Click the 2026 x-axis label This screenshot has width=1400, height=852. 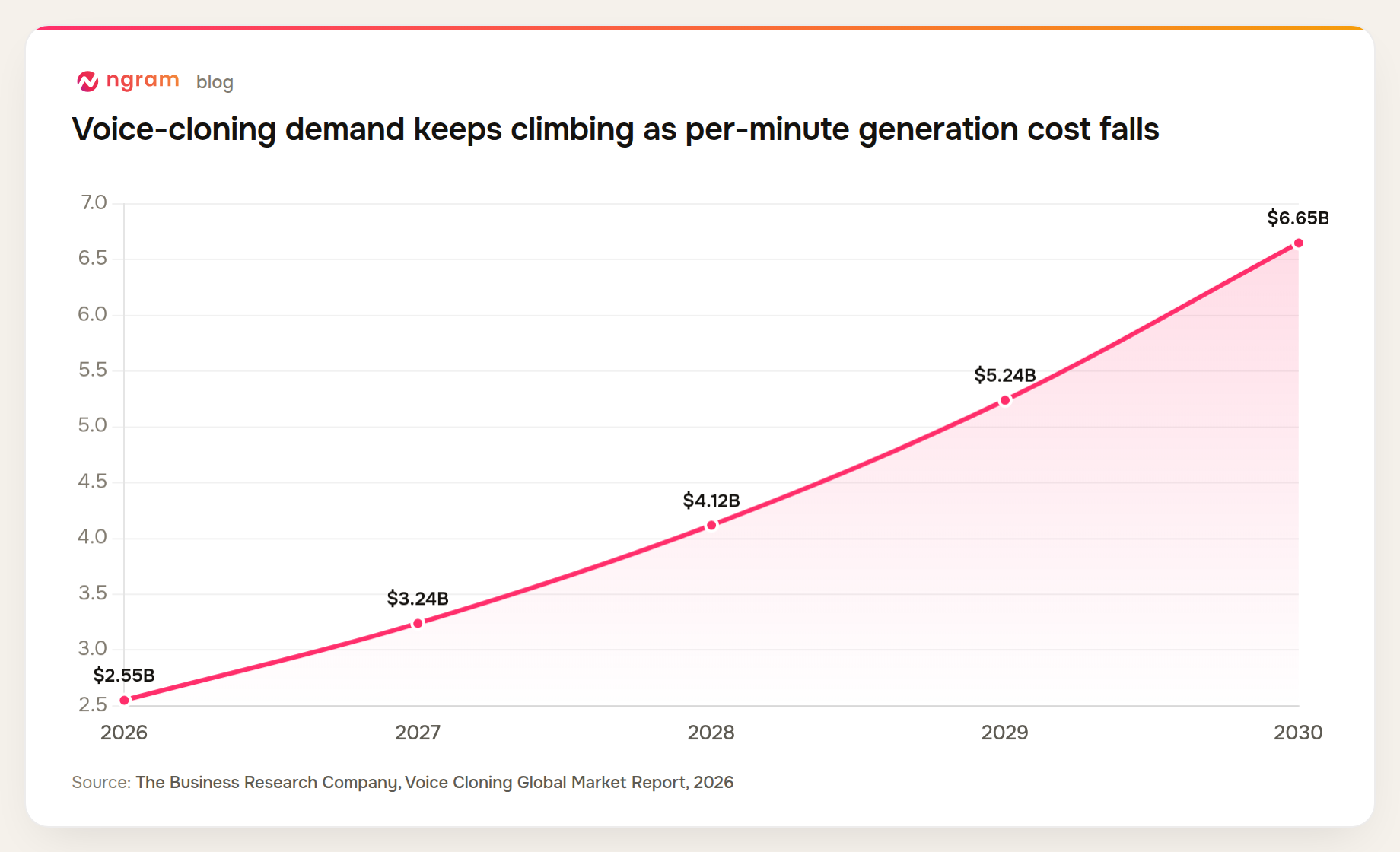point(124,733)
